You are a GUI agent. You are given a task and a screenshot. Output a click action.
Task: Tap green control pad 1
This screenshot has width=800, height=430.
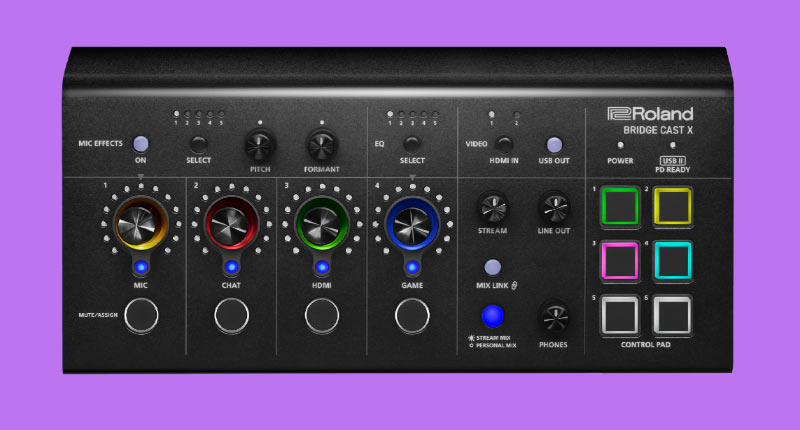[620, 207]
